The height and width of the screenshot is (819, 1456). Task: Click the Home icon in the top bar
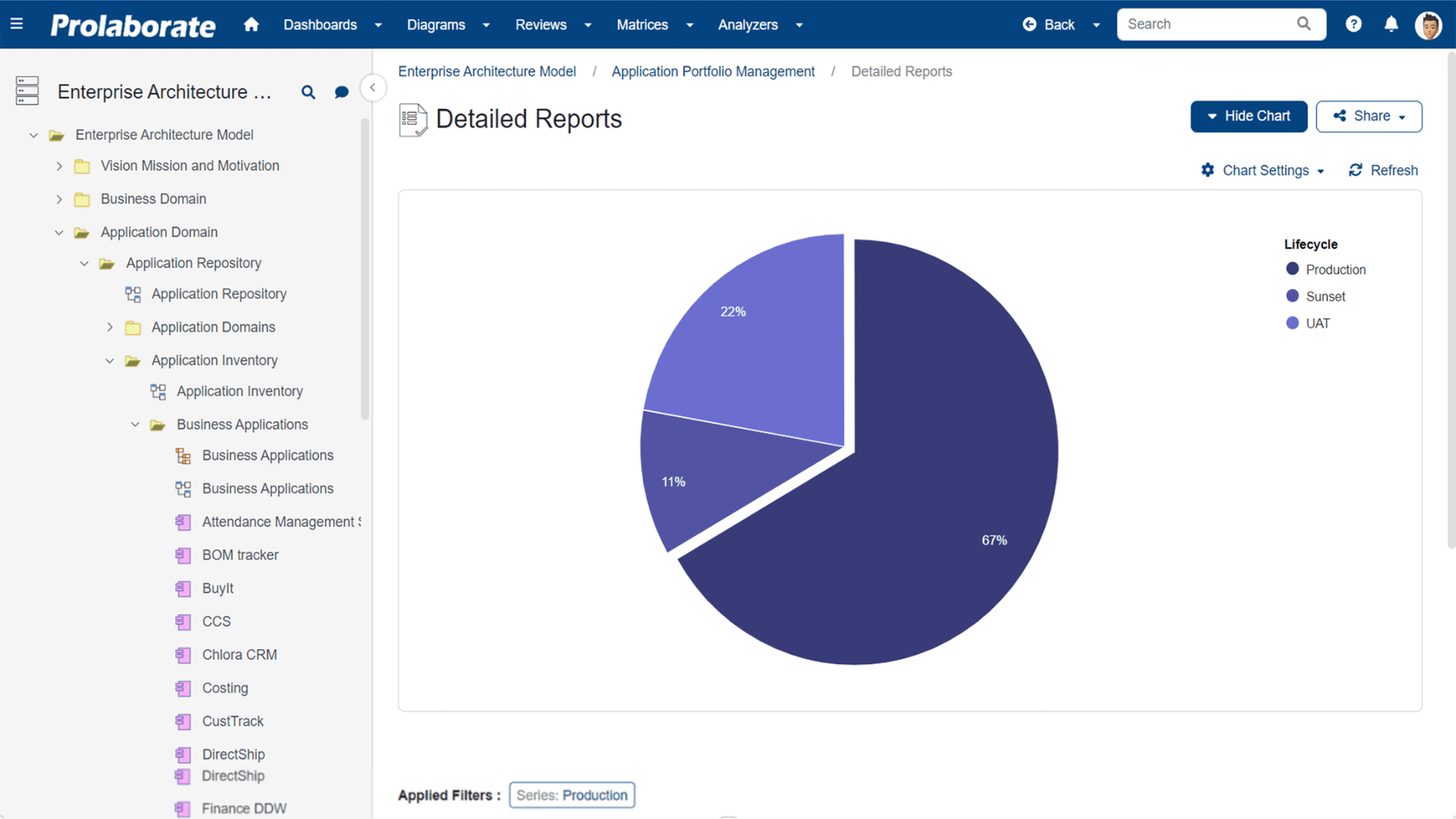coord(251,24)
